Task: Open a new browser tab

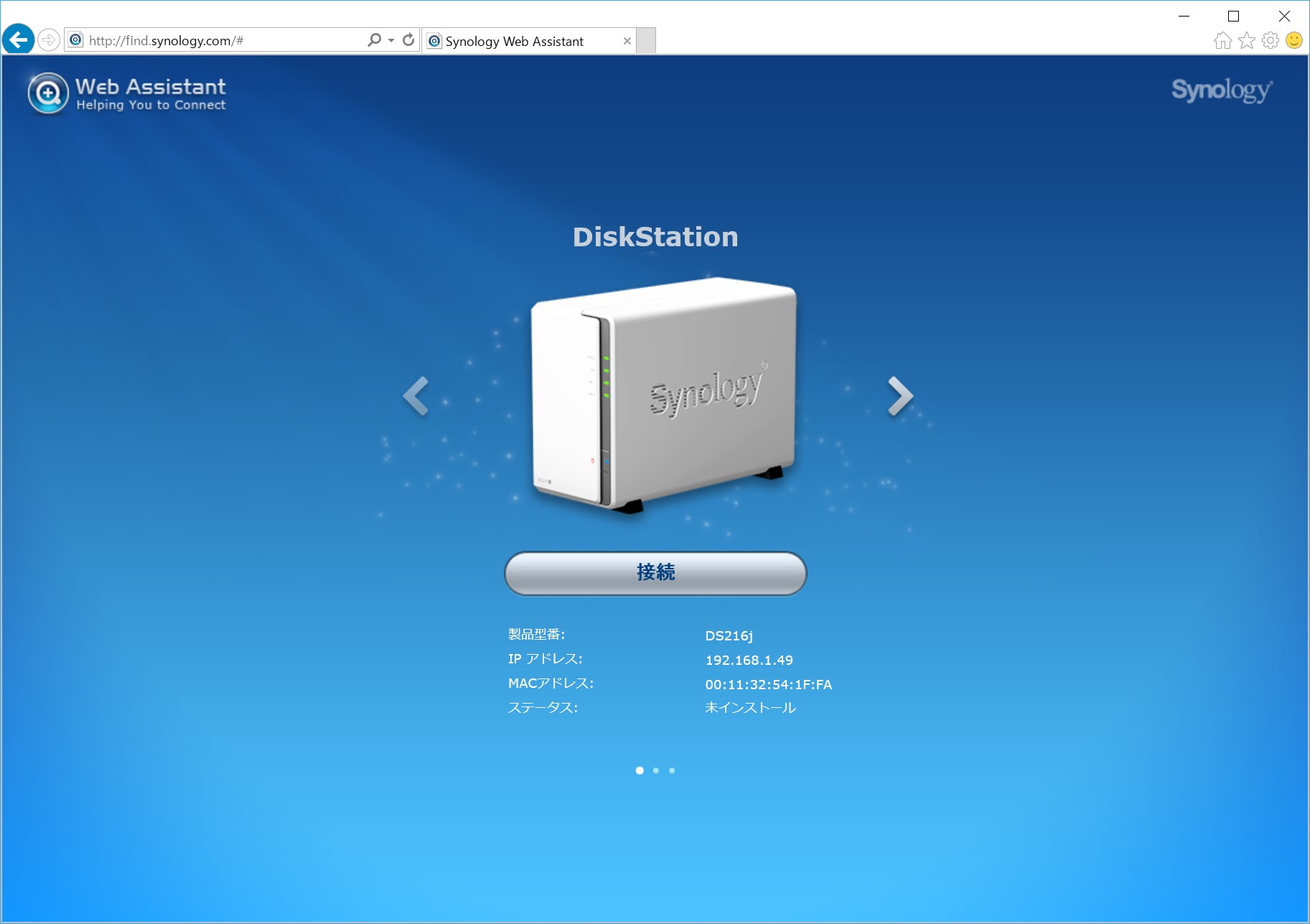Action: click(x=645, y=41)
